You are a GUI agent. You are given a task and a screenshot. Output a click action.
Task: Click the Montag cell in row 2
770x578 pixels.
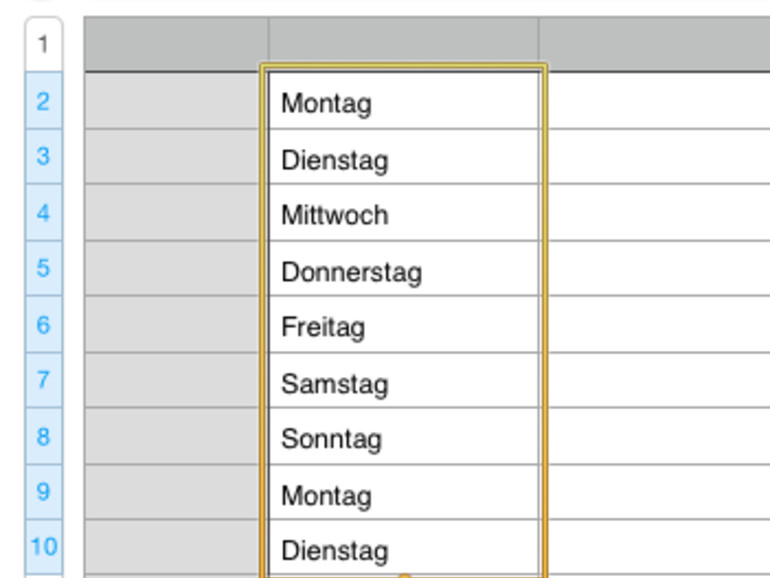(404, 102)
